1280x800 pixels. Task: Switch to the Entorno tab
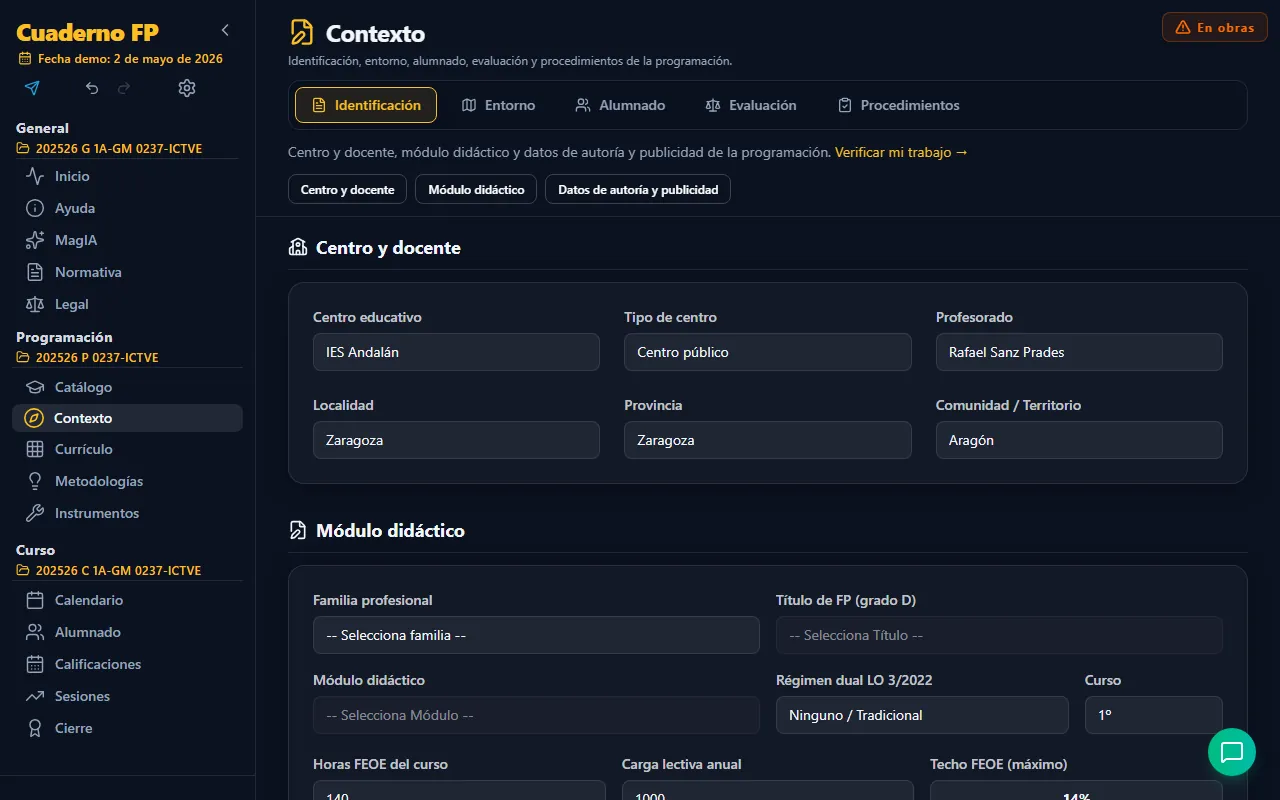point(498,105)
